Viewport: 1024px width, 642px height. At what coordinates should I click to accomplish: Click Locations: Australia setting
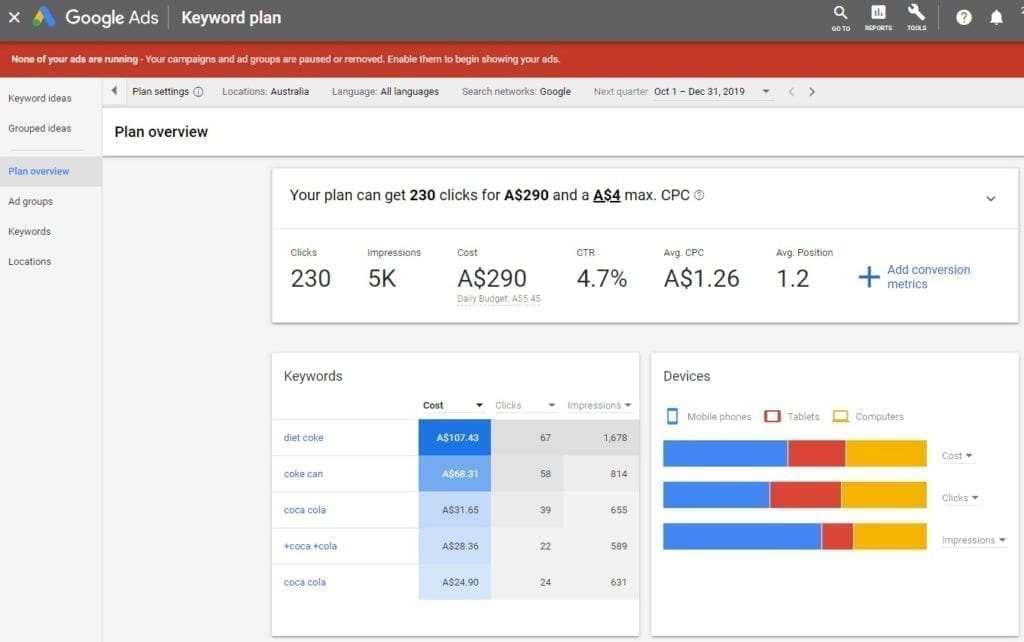pos(266,92)
